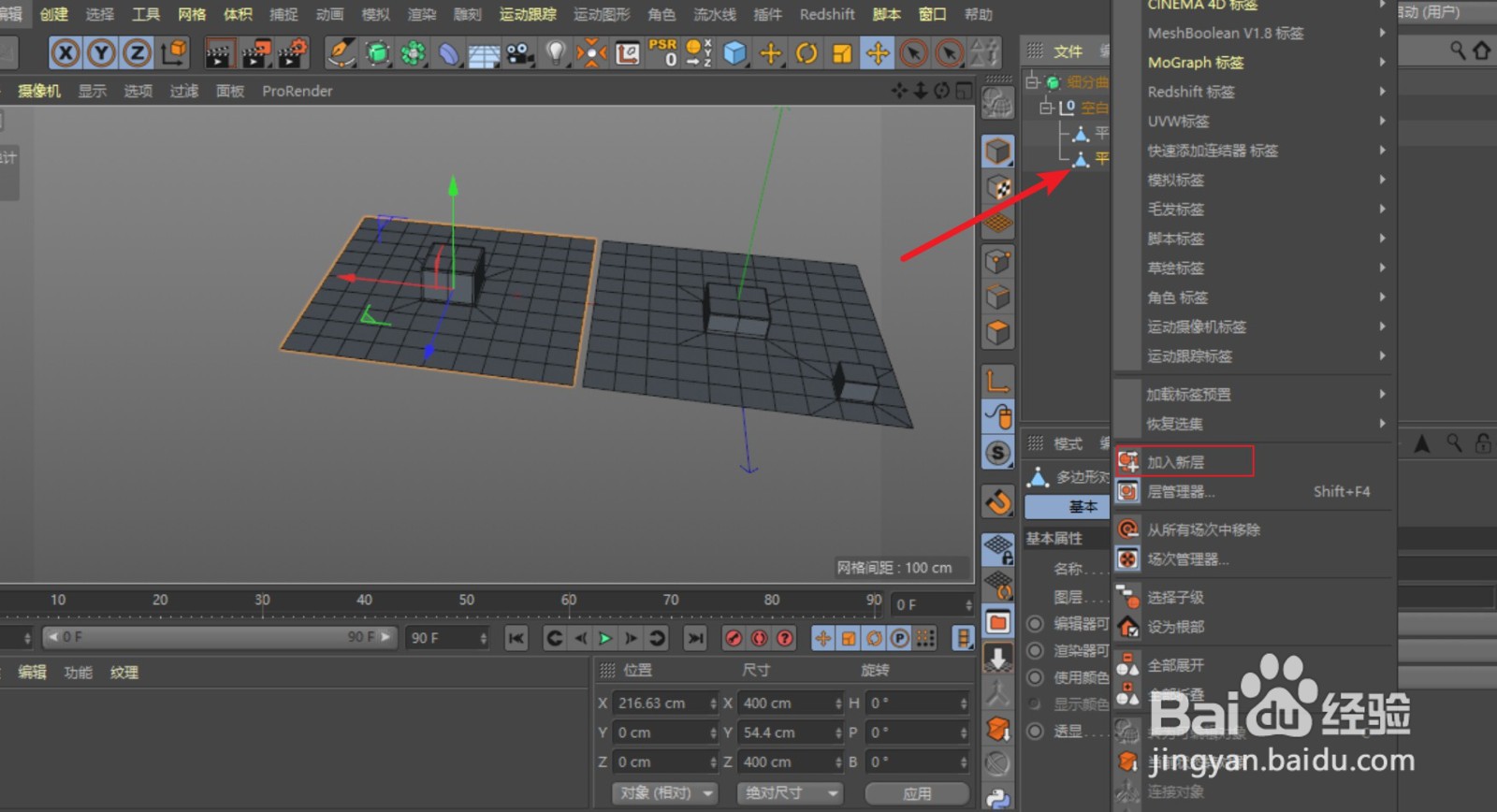This screenshot has width=1497, height=812.
Task: Click the blue deformer capsule icon
Action: tap(449, 53)
